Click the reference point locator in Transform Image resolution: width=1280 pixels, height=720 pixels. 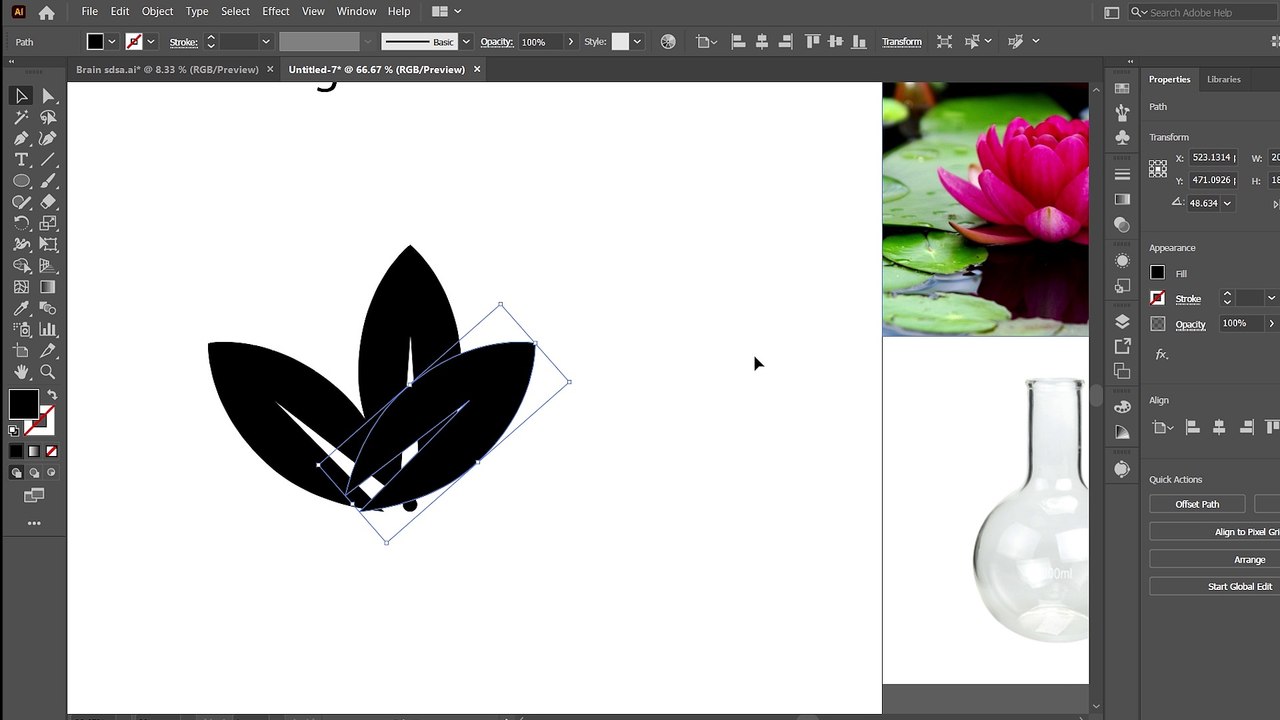click(x=1158, y=169)
